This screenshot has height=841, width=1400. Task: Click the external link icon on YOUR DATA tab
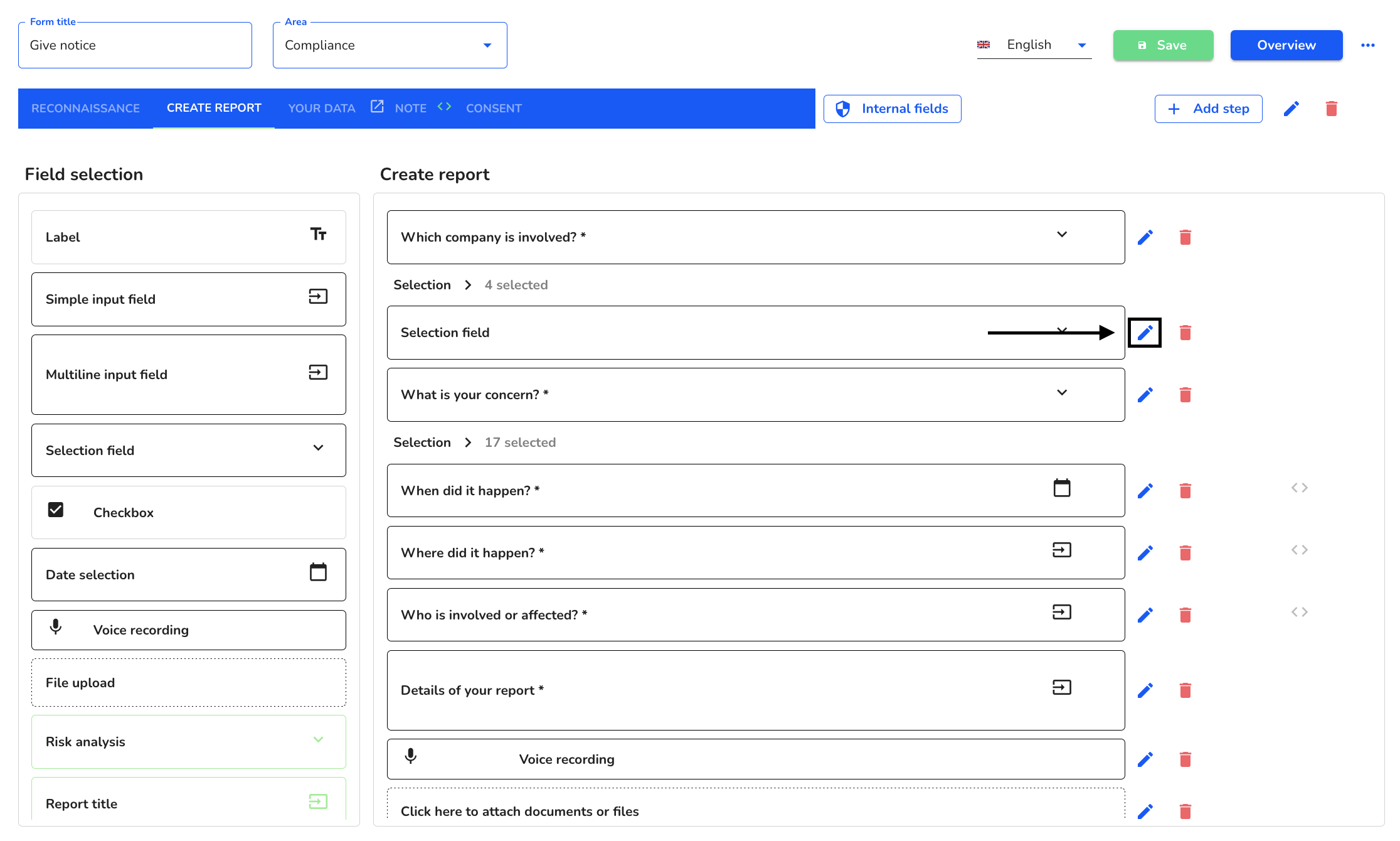point(376,108)
